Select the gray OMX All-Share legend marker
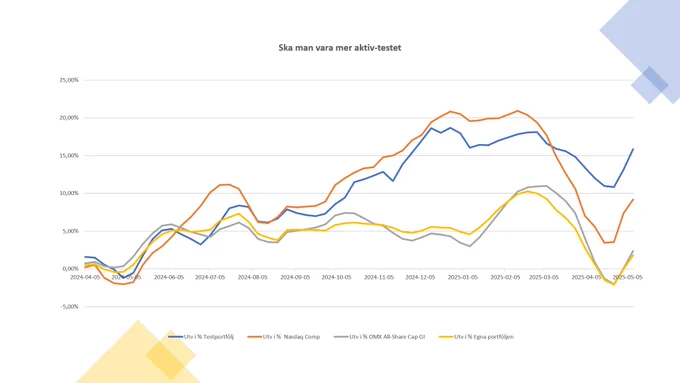 [x=341, y=337]
